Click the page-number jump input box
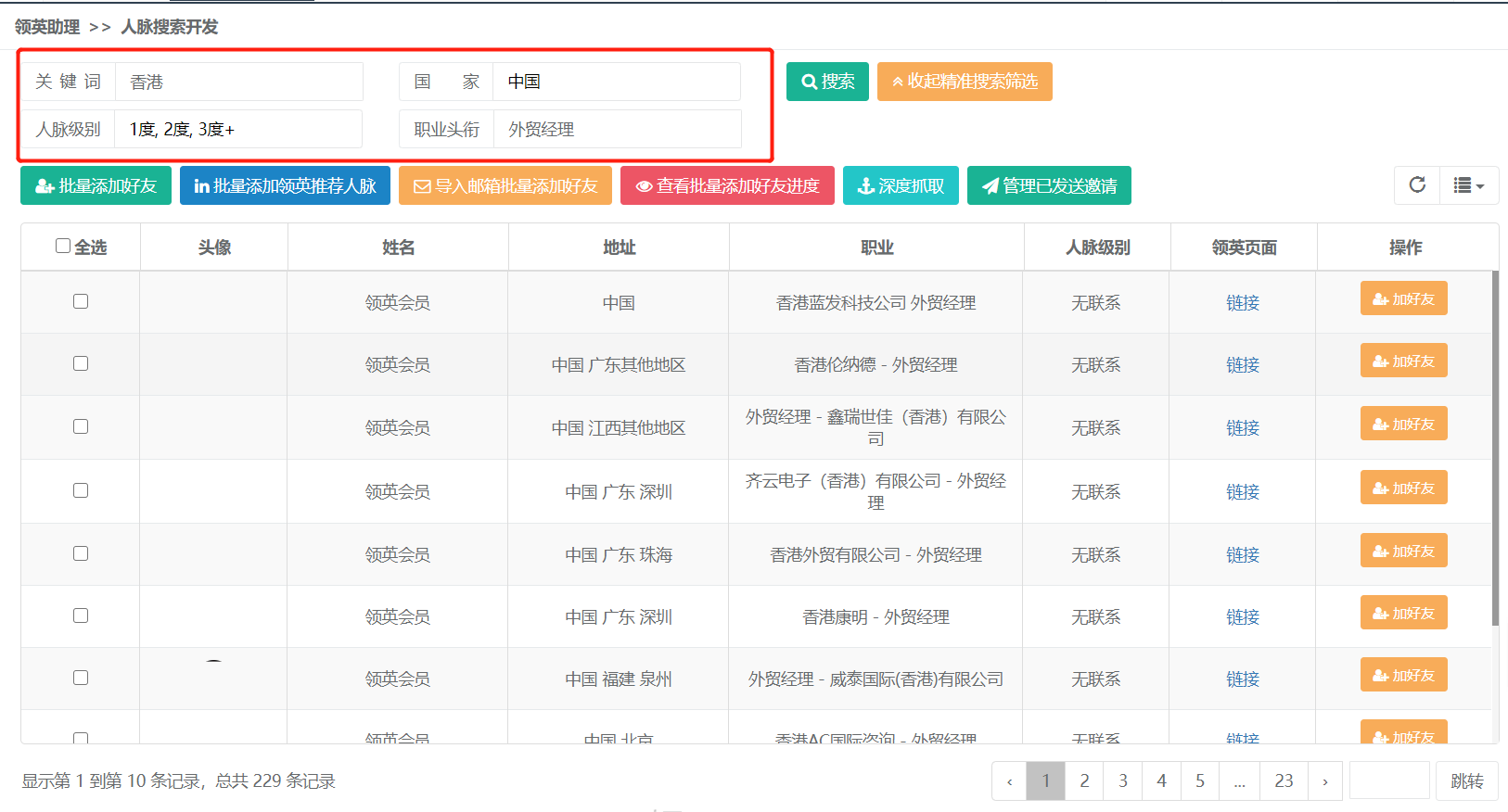 coord(1389,780)
